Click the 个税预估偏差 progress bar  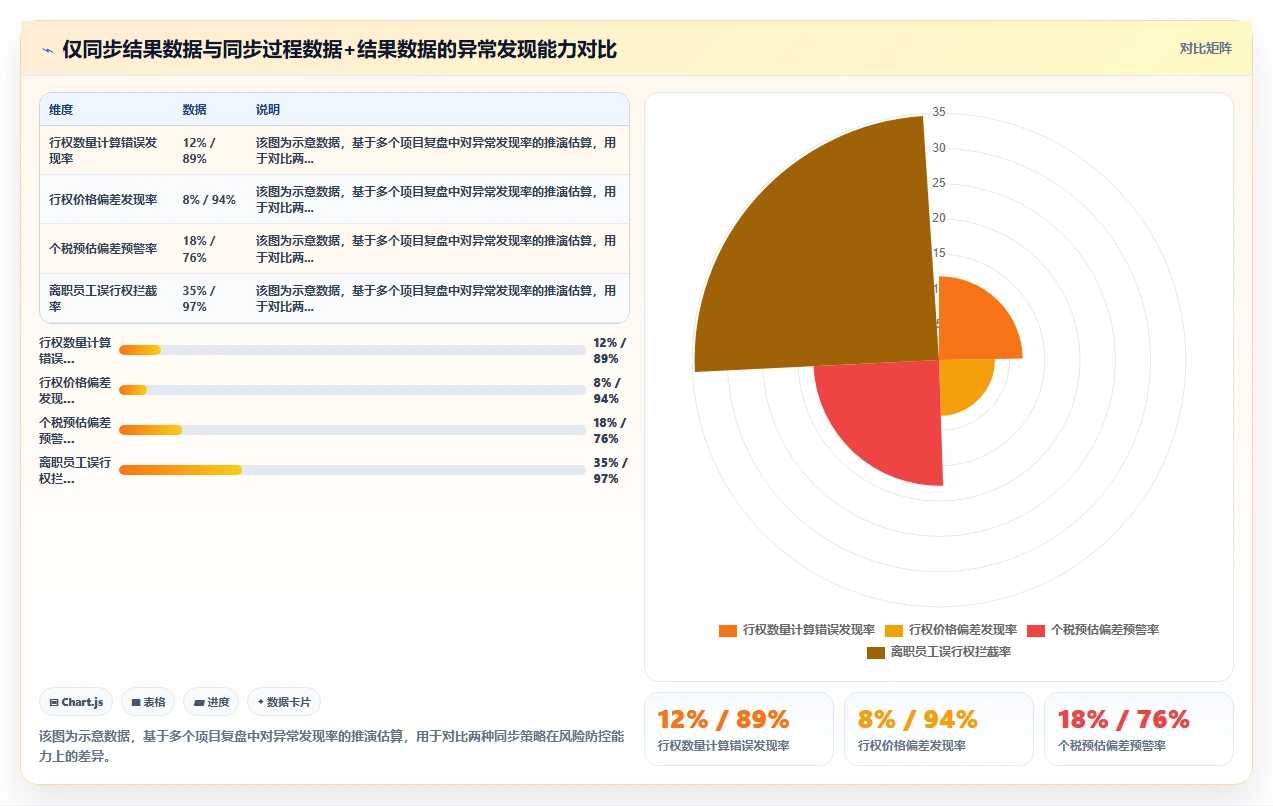click(x=352, y=430)
